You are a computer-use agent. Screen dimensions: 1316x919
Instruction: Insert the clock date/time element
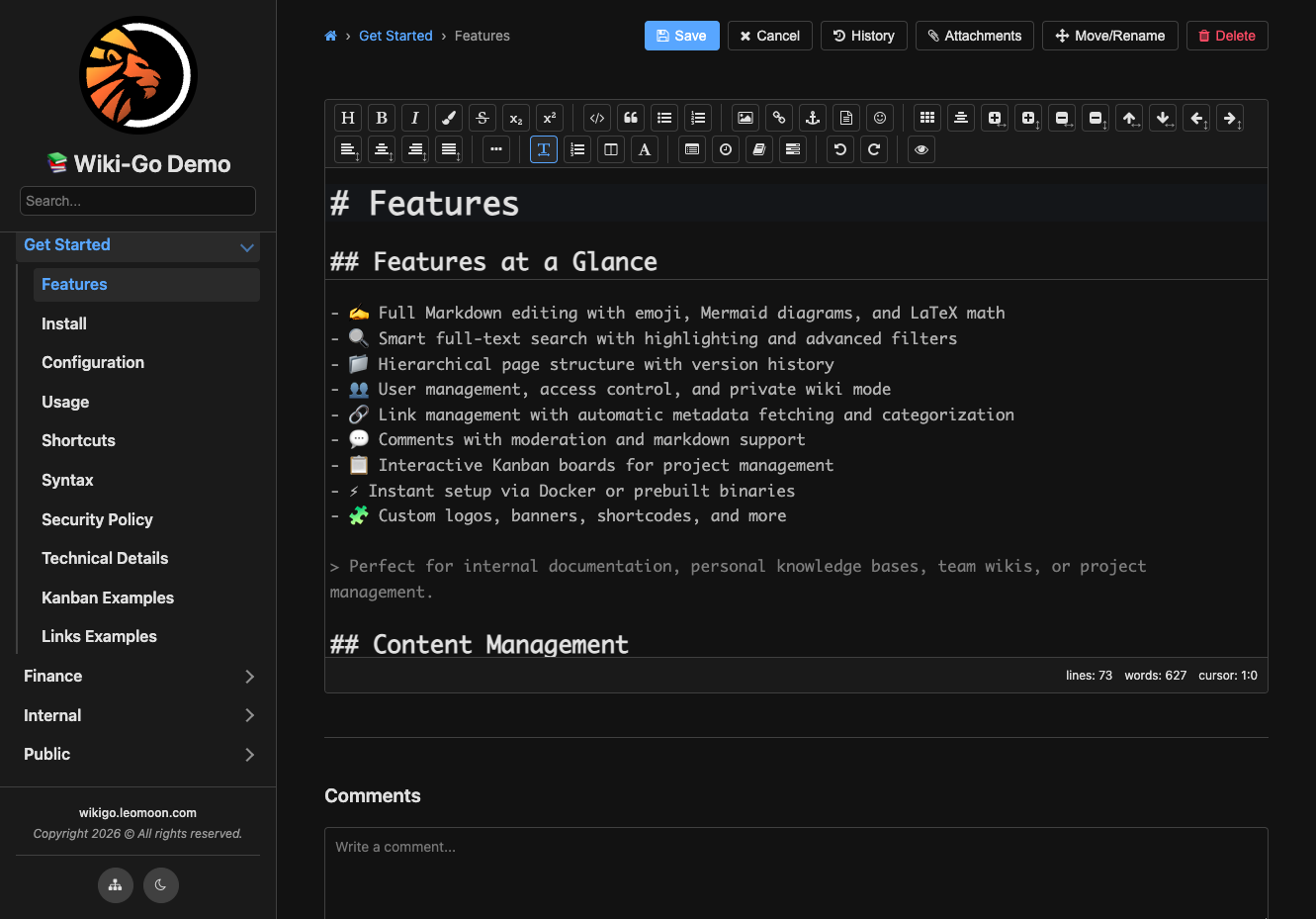click(x=726, y=149)
